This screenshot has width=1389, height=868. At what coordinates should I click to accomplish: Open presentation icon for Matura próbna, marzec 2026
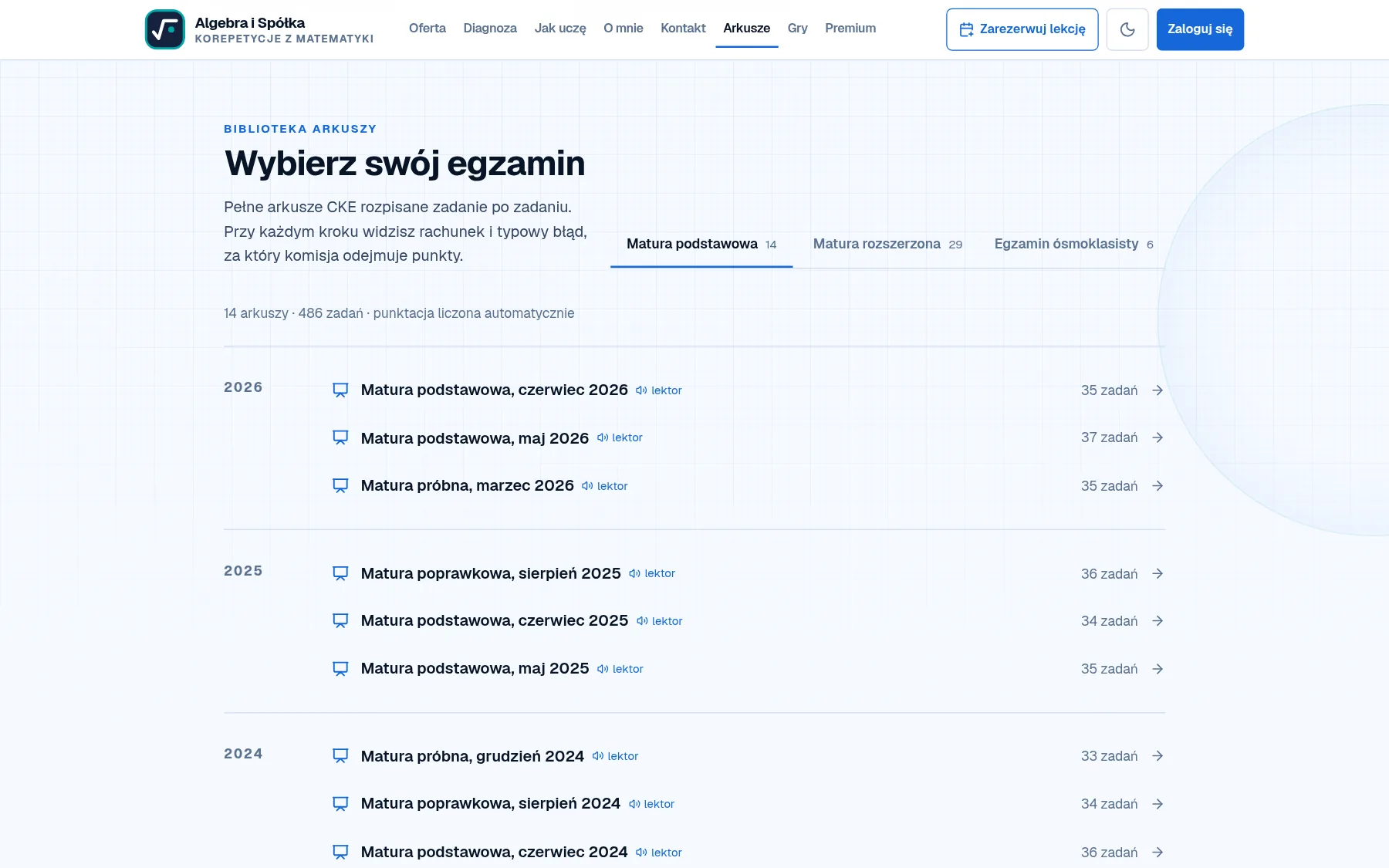coord(340,486)
